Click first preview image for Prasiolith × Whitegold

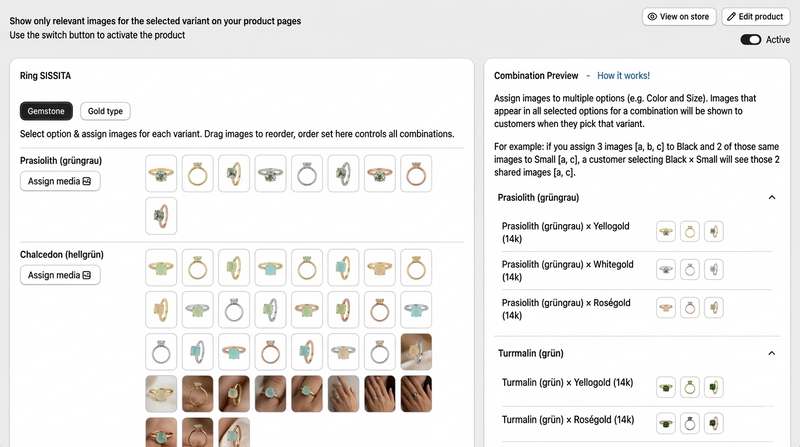(x=665, y=270)
